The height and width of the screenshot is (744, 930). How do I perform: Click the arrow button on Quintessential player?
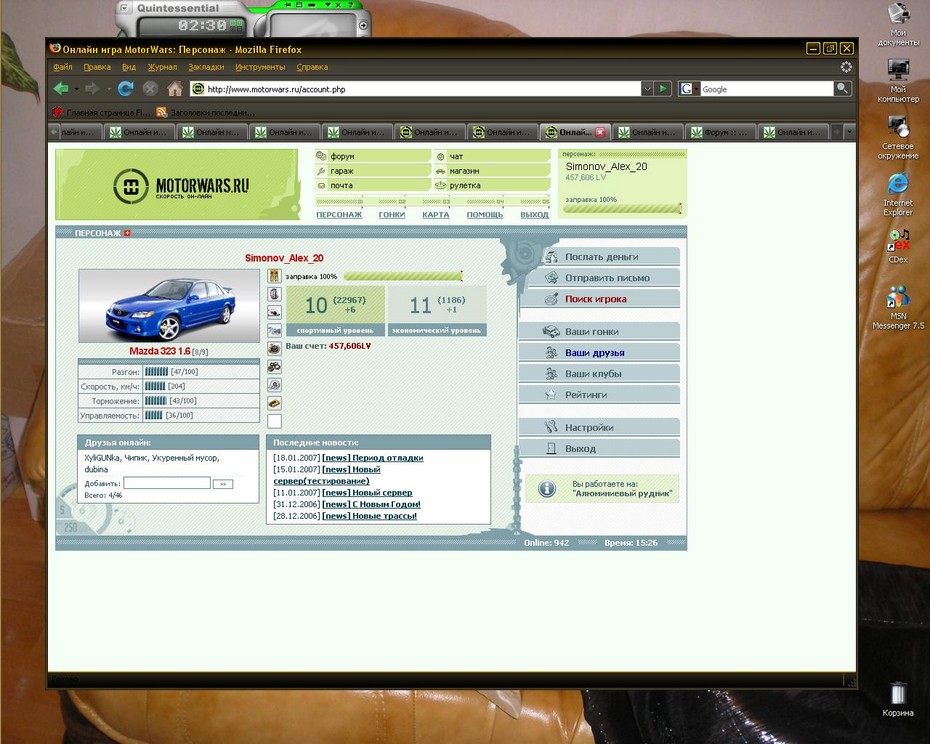363,25
